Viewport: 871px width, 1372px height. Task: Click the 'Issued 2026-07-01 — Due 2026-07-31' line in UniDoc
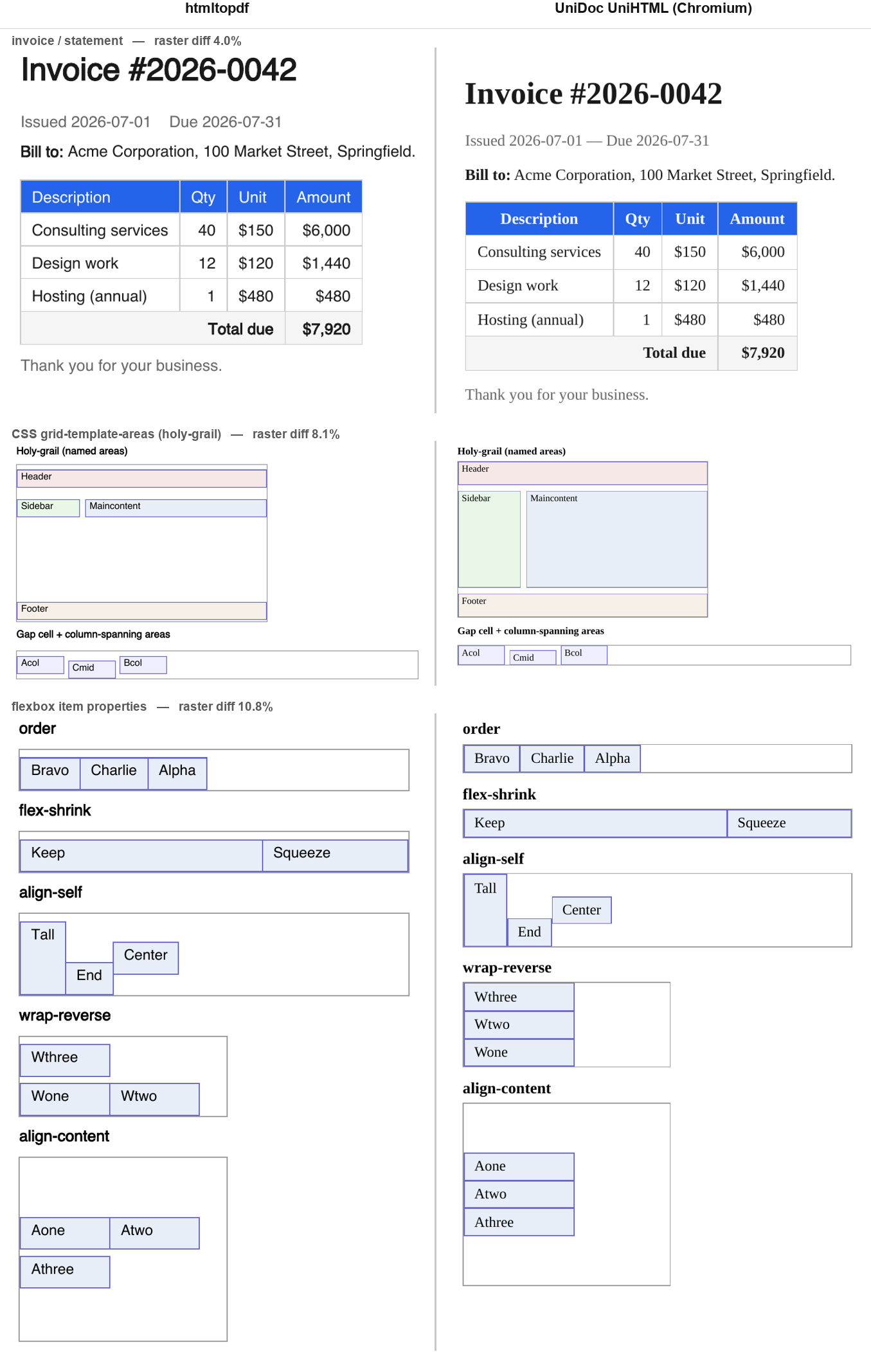point(587,141)
